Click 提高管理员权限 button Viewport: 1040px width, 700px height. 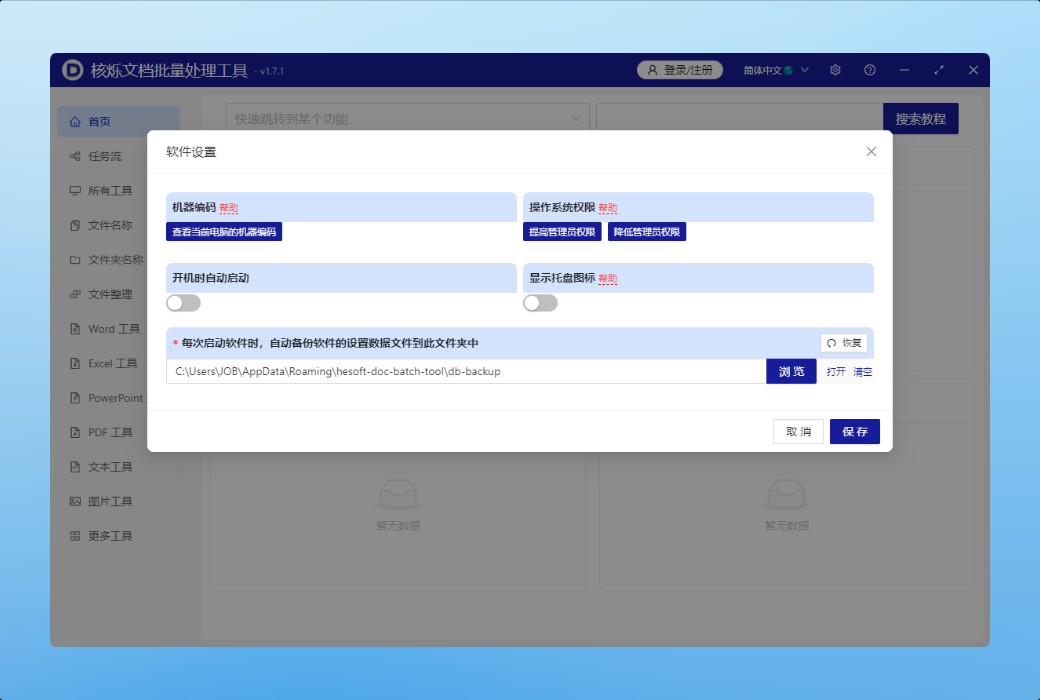click(562, 232)
